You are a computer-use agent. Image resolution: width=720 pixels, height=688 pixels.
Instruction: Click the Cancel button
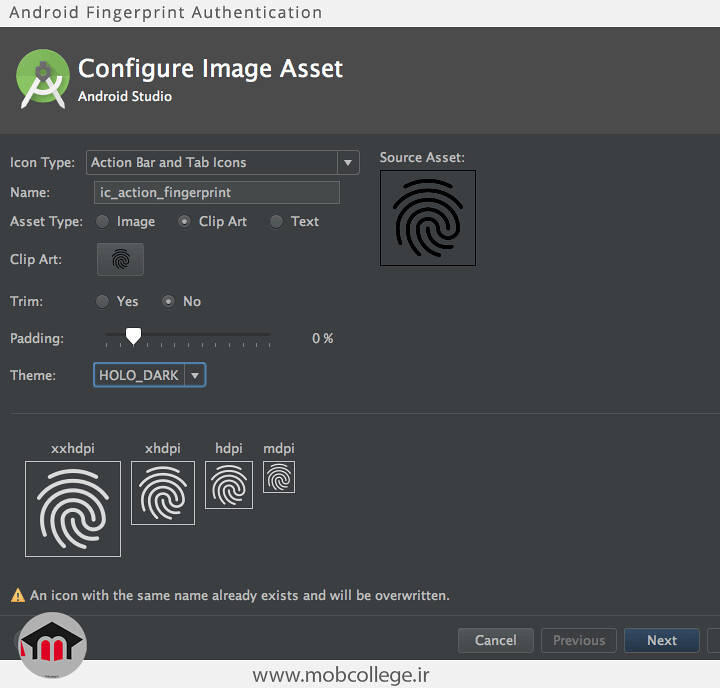pos(496,640)
